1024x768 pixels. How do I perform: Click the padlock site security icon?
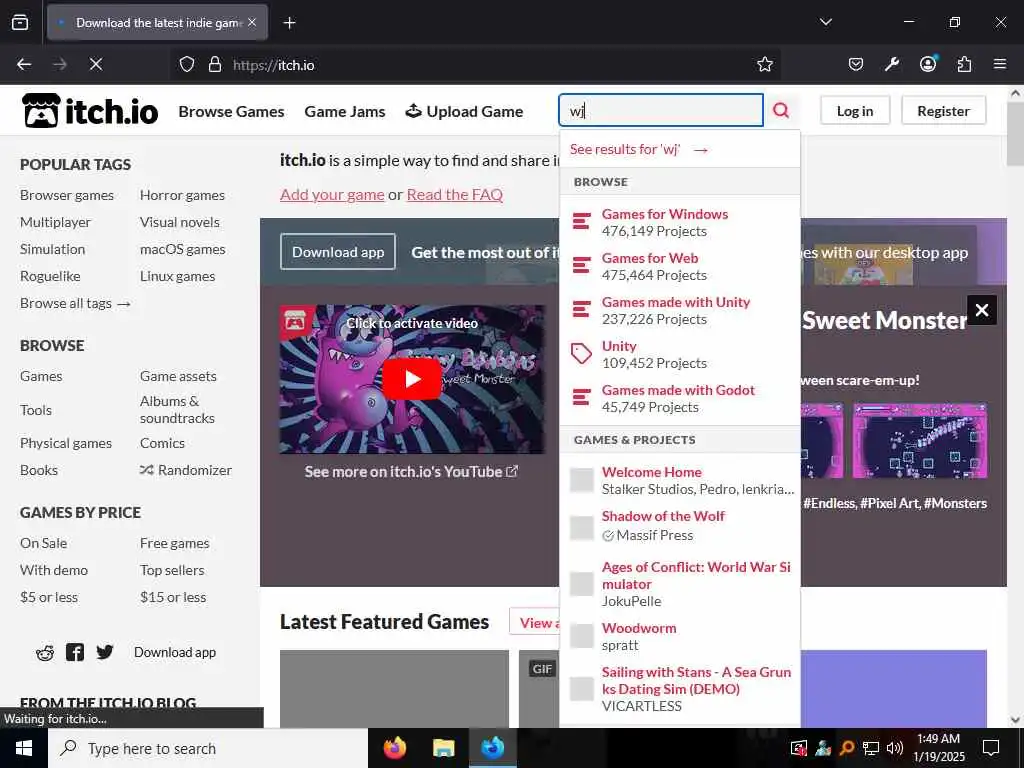[214, 65]
